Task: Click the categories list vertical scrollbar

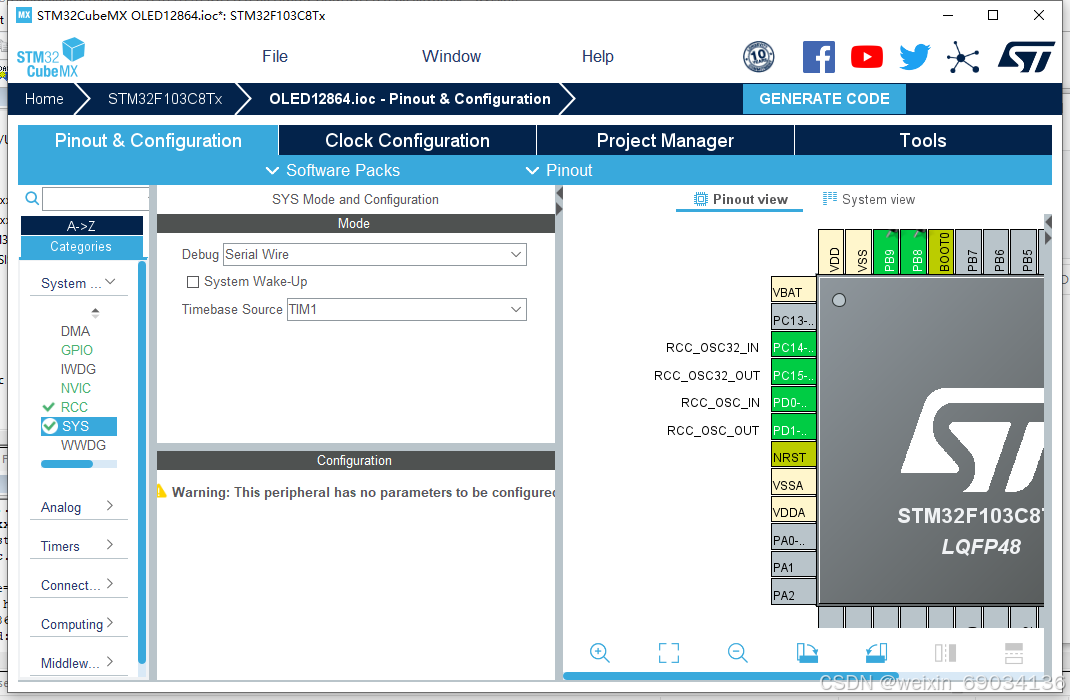Action: point(142,463)
